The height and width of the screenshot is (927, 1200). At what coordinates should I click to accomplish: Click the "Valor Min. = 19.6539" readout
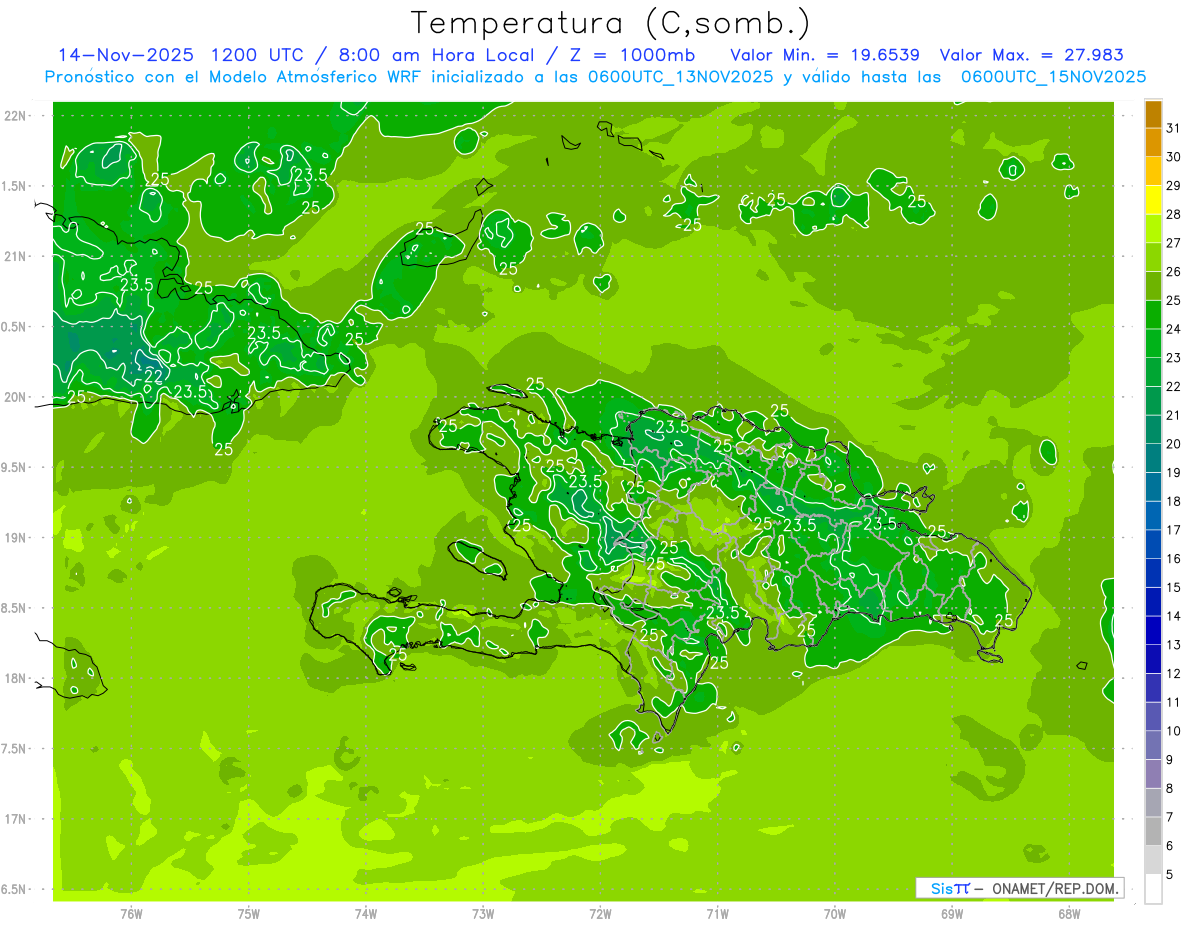(x=825, y=54)
